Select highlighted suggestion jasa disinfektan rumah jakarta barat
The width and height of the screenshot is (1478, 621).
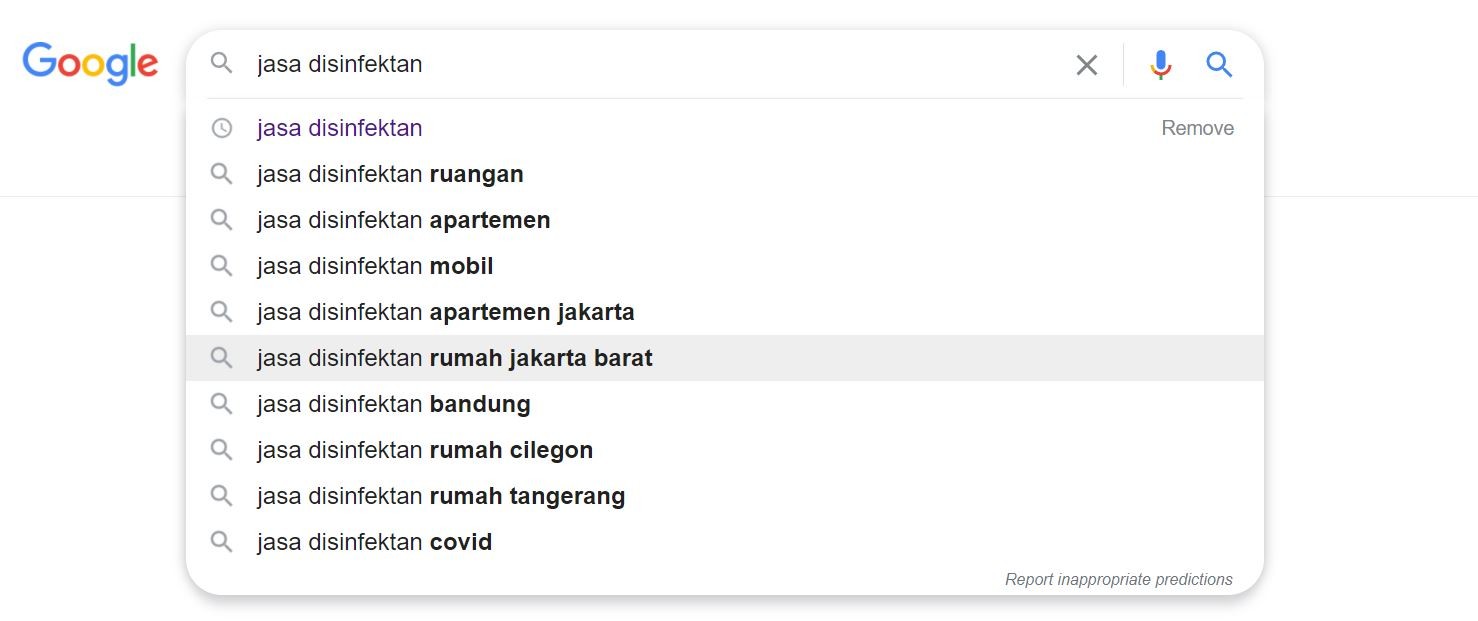click(x=456, y=358)
